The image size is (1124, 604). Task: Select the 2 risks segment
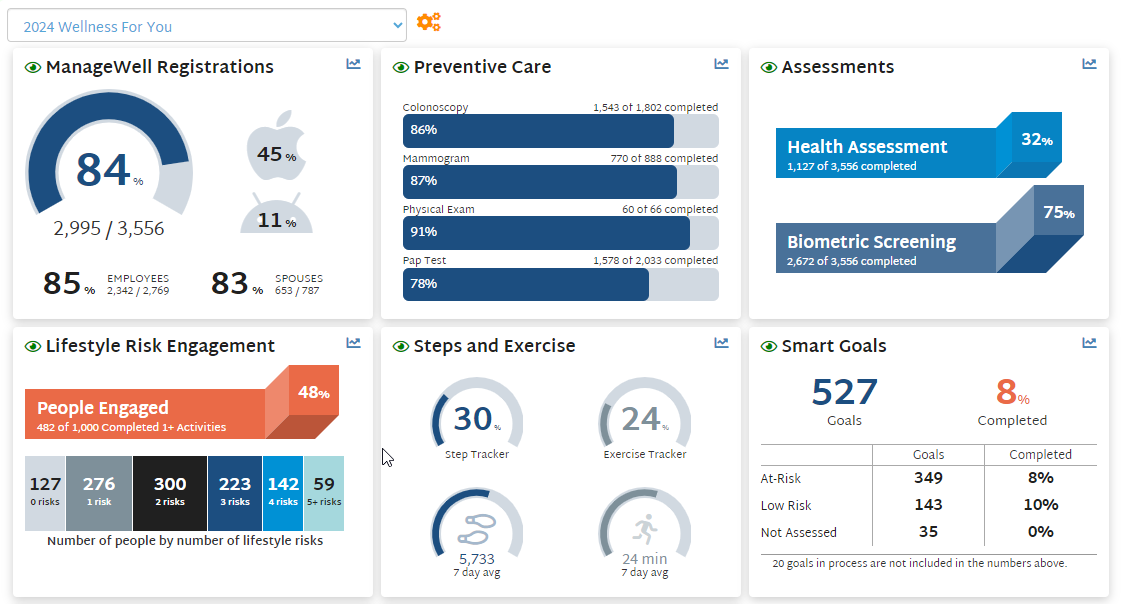coord(170,493)
